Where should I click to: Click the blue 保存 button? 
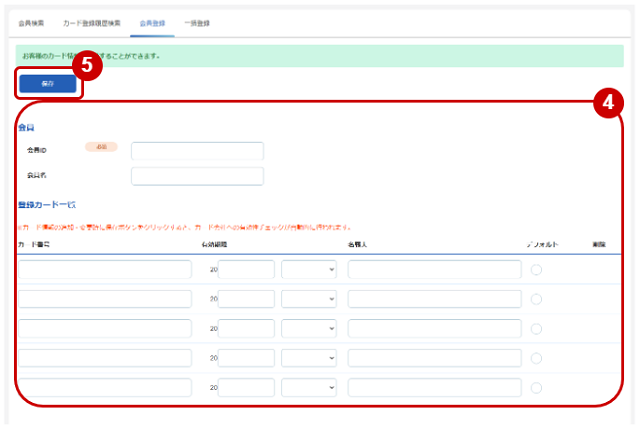(x=48, y=84)
